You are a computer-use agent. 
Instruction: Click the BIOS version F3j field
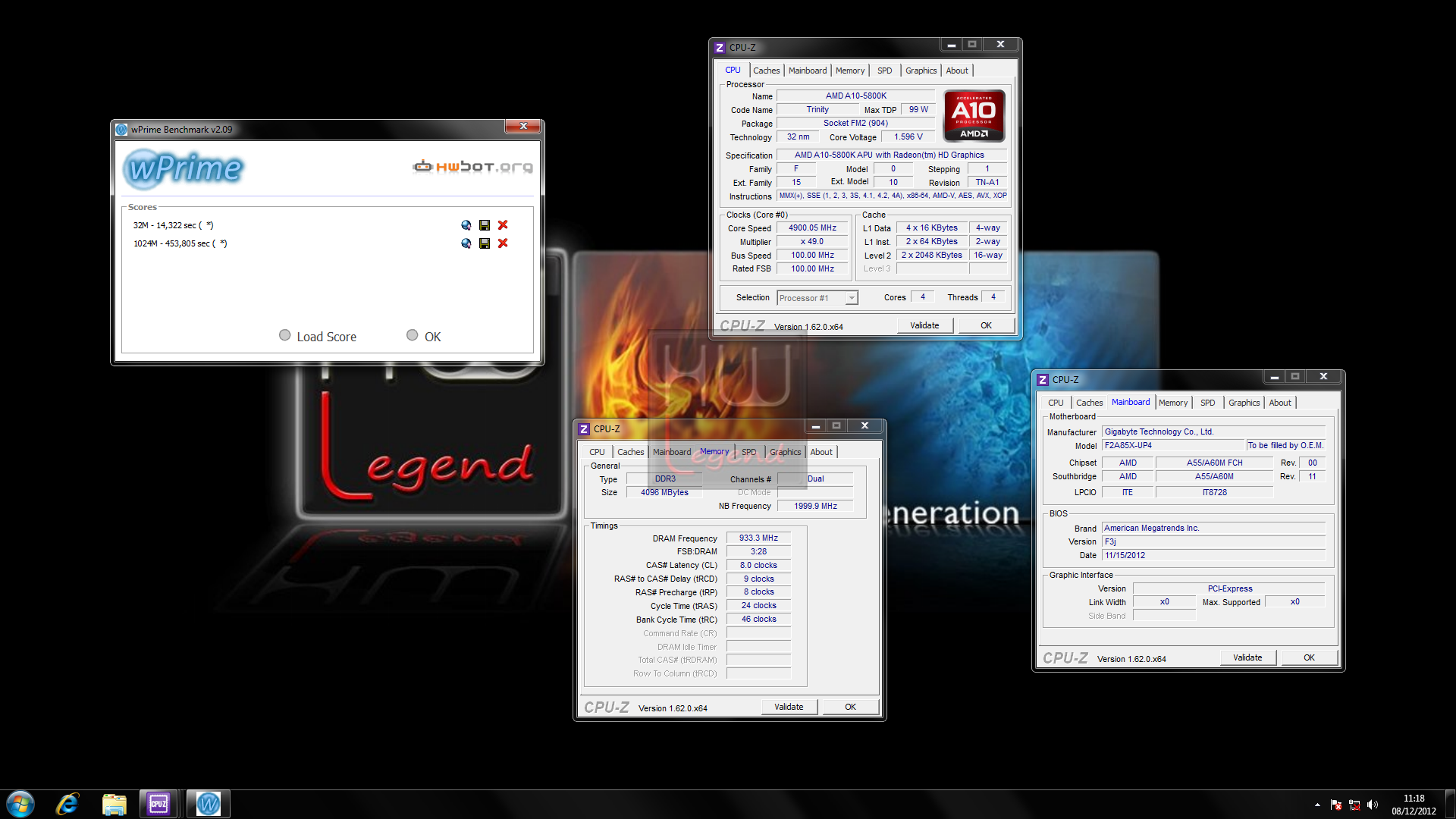(x=1213, y=542)
